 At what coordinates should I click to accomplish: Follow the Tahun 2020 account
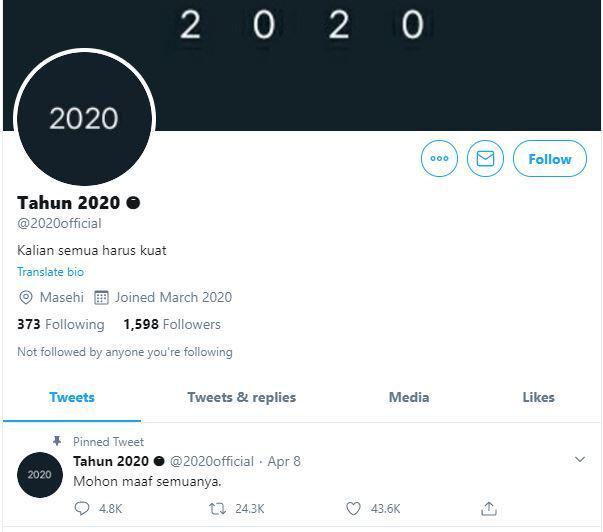click(550, 158)
